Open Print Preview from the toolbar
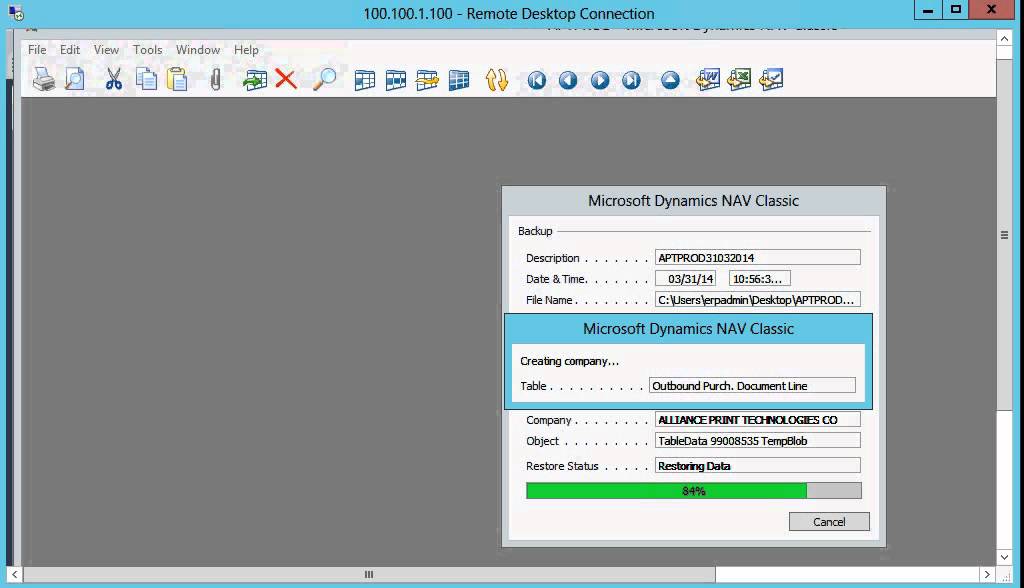This screenshot has height=588, width=1024. (75, 80)
